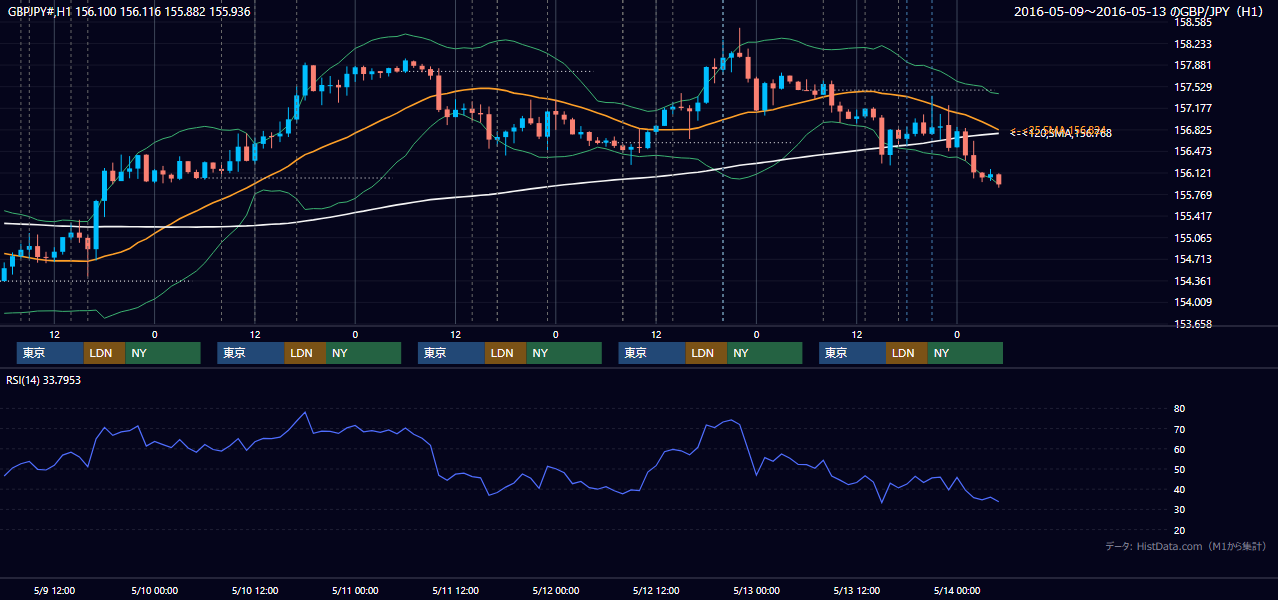Pick the 5/13 00:00 time label
This screenshot has width=1278, height=600.
(x=756, y=590)
